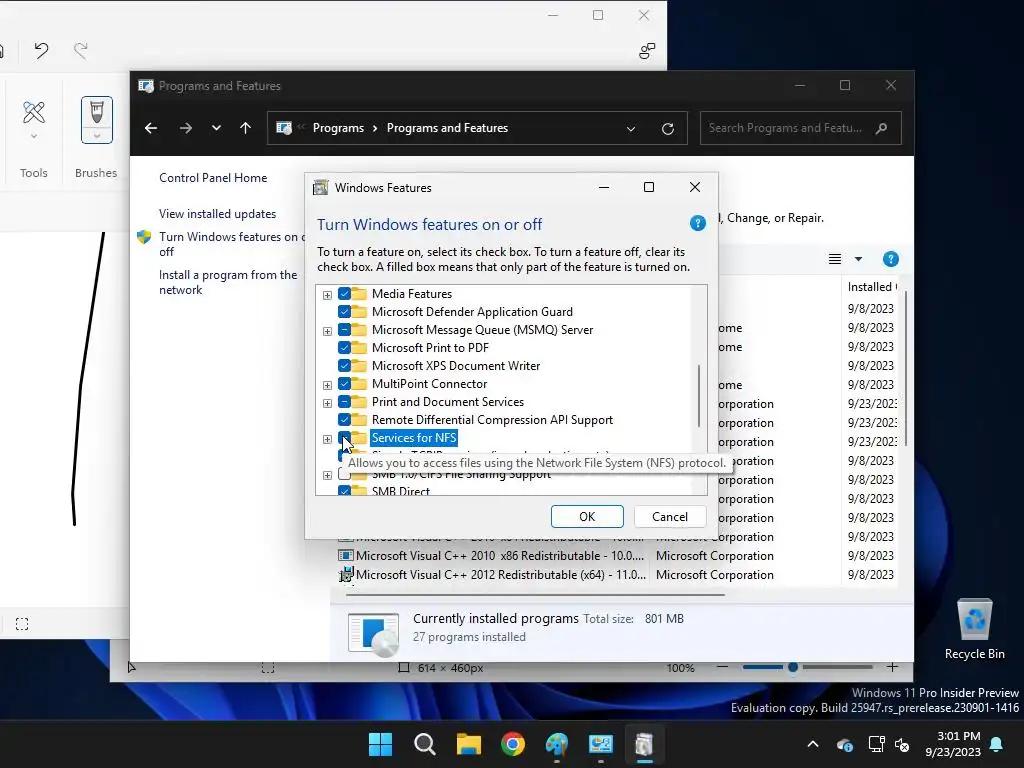Select the Services for NFS label
Viewport: 1024px width, 768px height.
coord(414,438)
